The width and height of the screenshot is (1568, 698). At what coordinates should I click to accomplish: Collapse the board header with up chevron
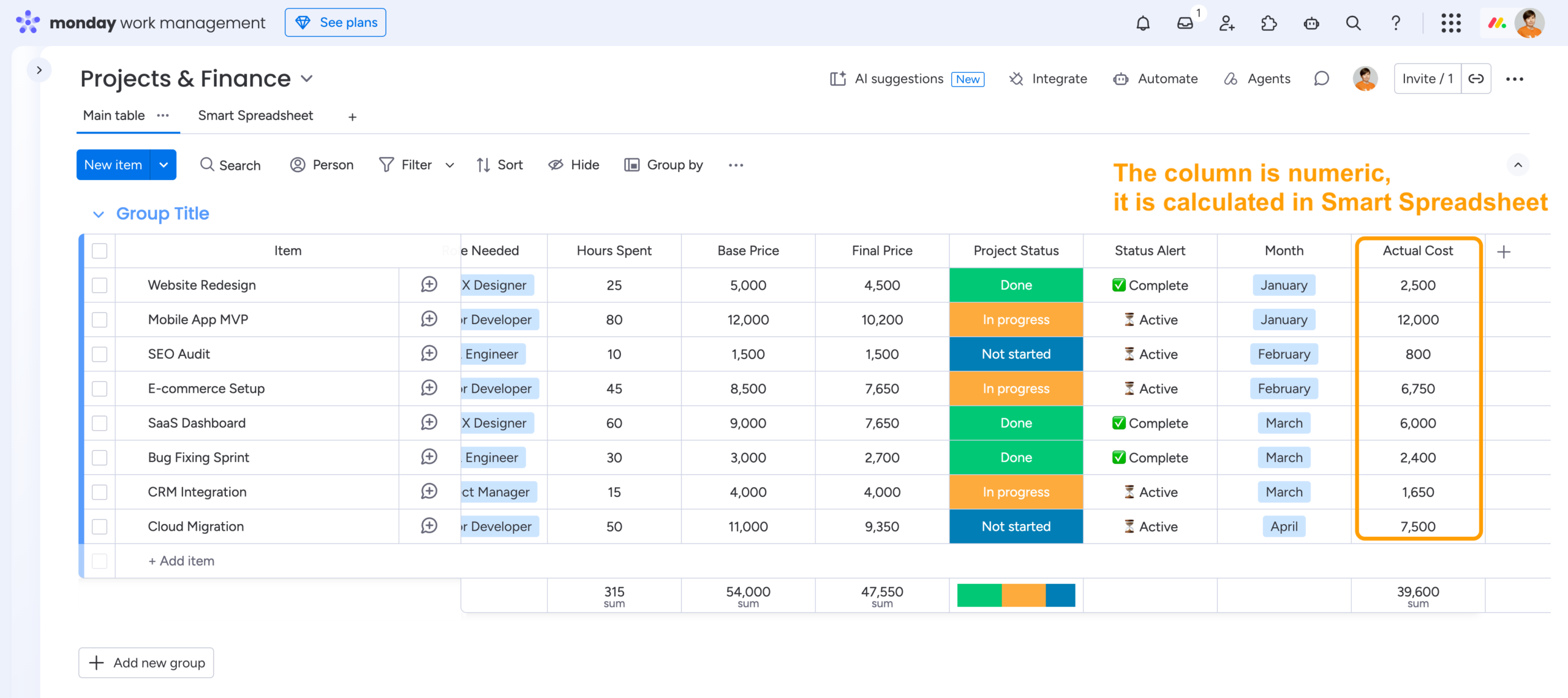[x=1518, y=165]
